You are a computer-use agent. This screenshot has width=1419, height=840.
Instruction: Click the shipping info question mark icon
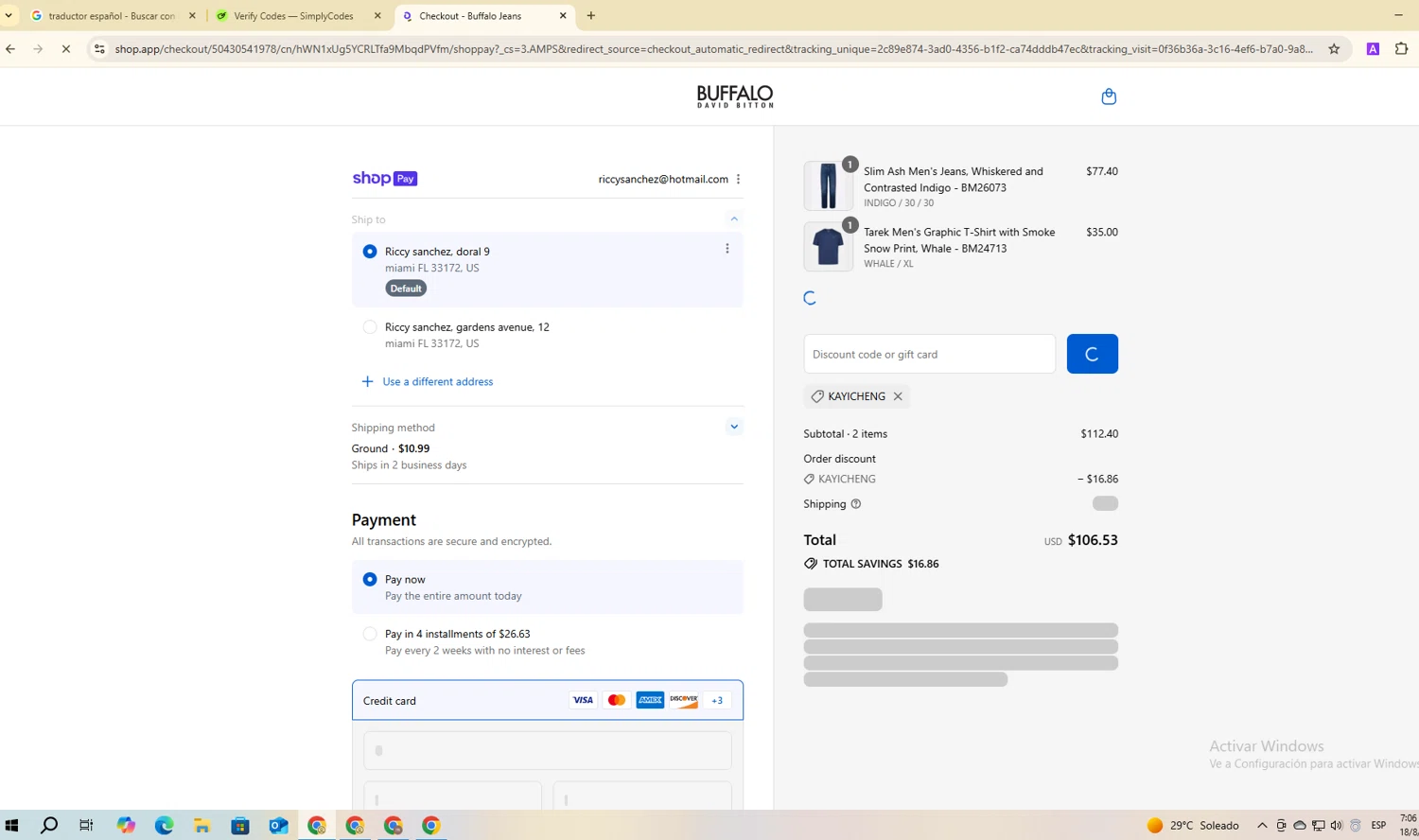856,504
